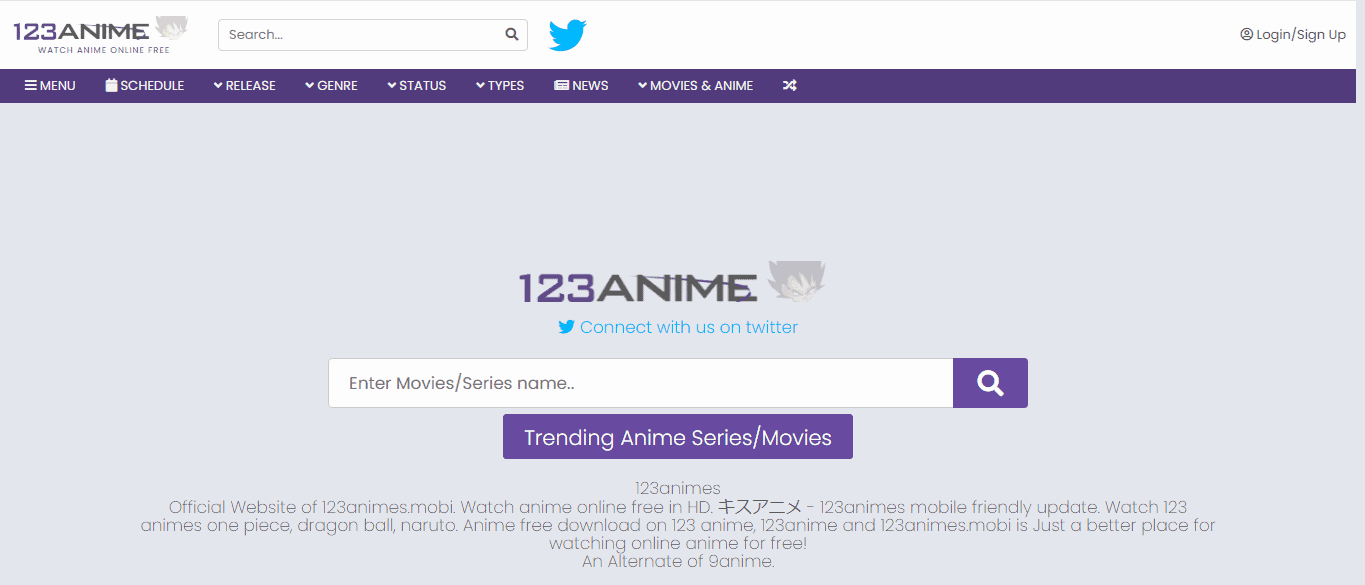Click the Connect with us on twitter link
1365x585 pixels.
[678, 327]
